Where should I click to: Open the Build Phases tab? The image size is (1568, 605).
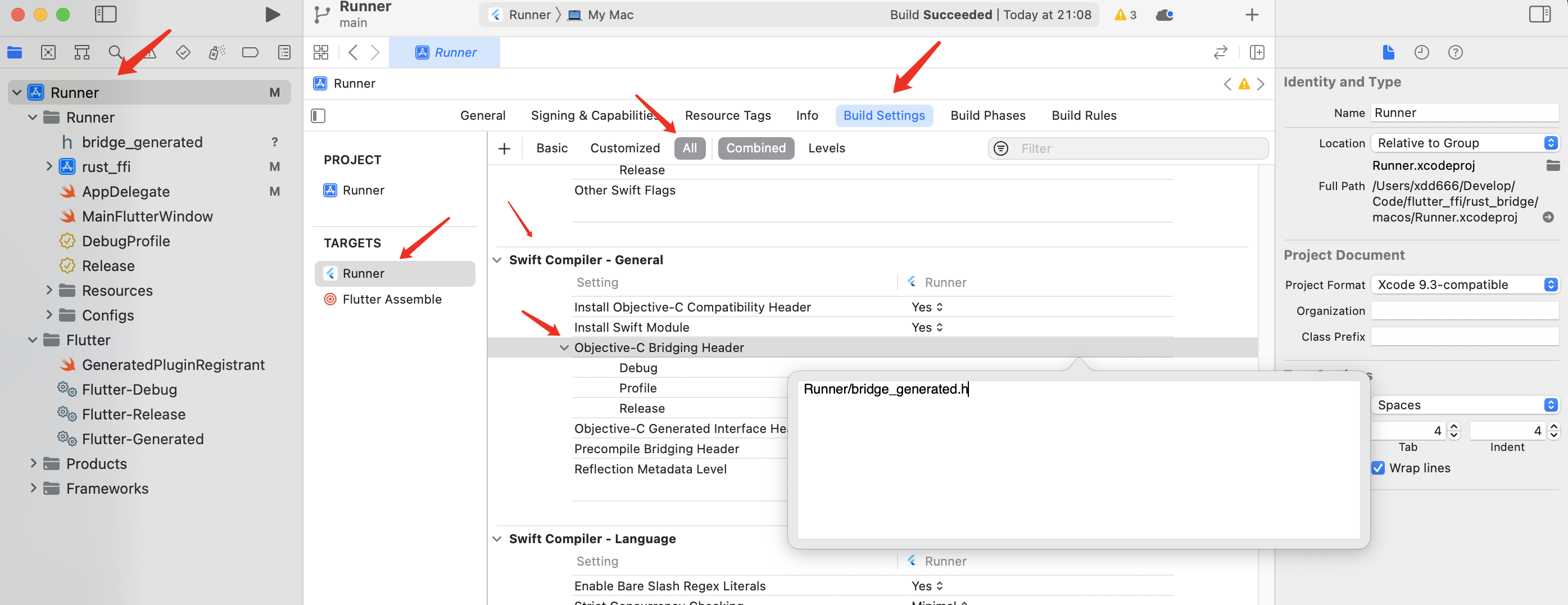[x=987, y=116]
